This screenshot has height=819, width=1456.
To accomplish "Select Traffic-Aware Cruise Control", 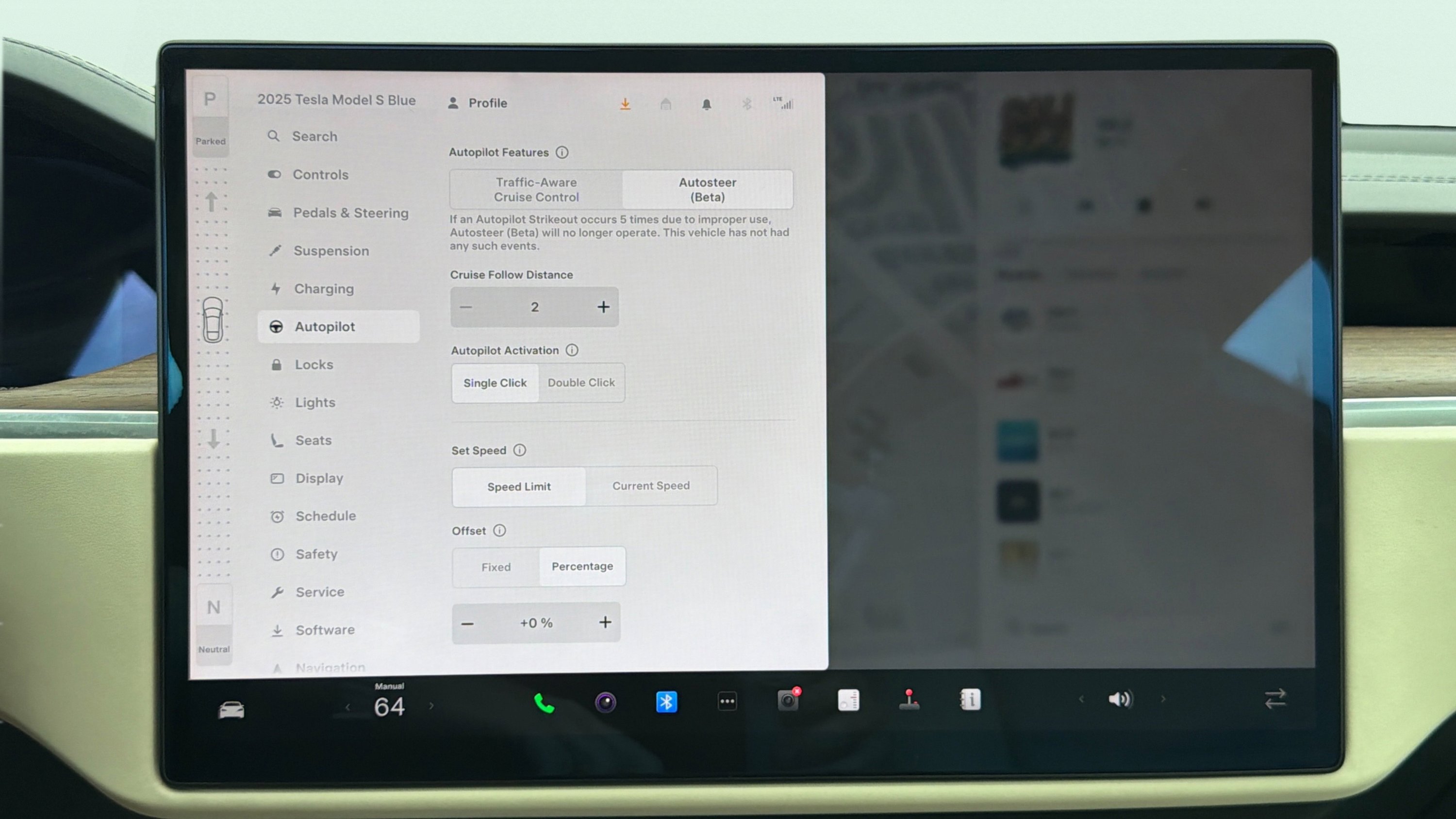I will pos(536,190).
